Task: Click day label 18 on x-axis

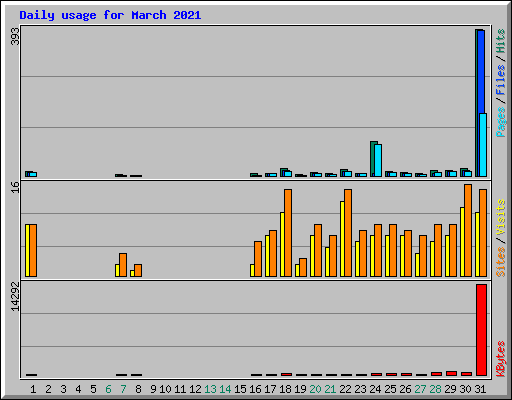Action: [x=285, y=389]
